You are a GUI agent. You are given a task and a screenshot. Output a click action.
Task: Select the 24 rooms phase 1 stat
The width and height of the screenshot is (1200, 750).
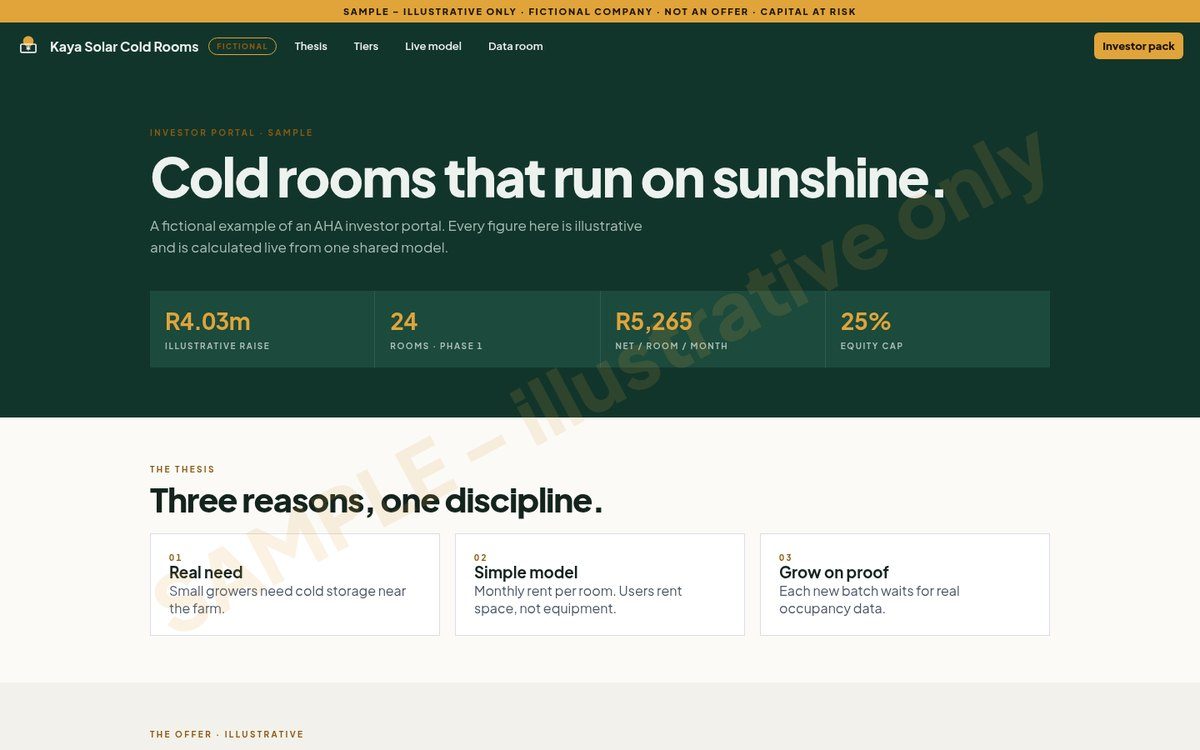(x=488, y=329)
